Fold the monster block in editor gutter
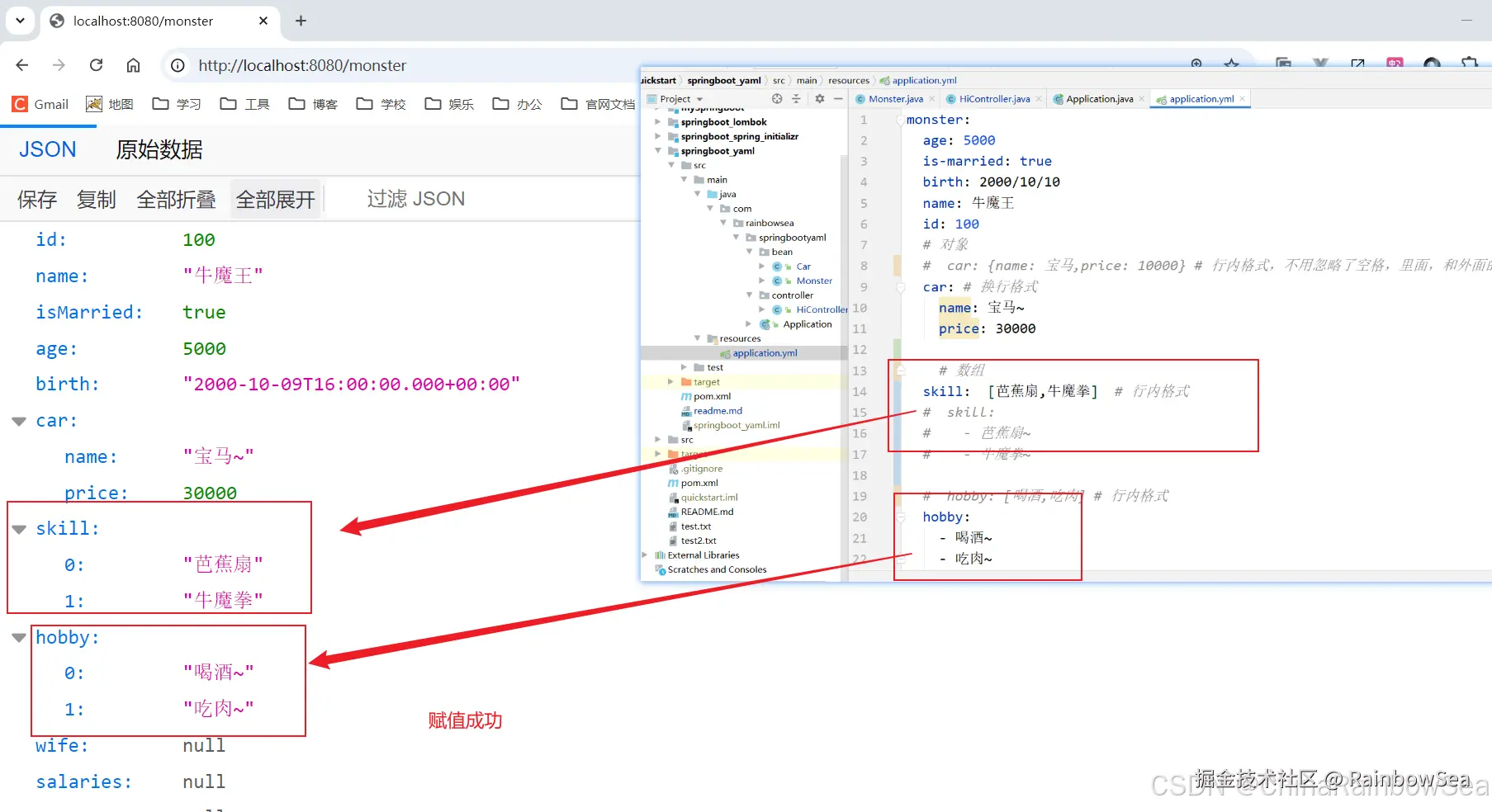 900,120
